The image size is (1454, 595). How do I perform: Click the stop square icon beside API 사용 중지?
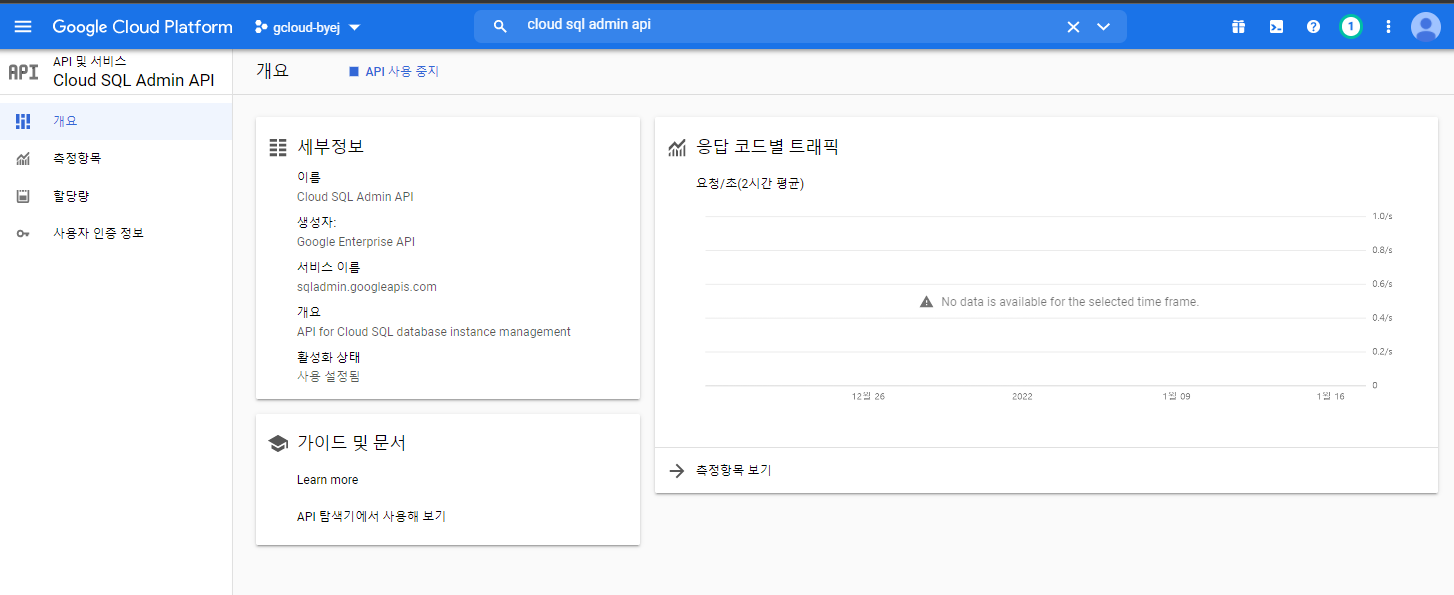[x=353, y=72]
